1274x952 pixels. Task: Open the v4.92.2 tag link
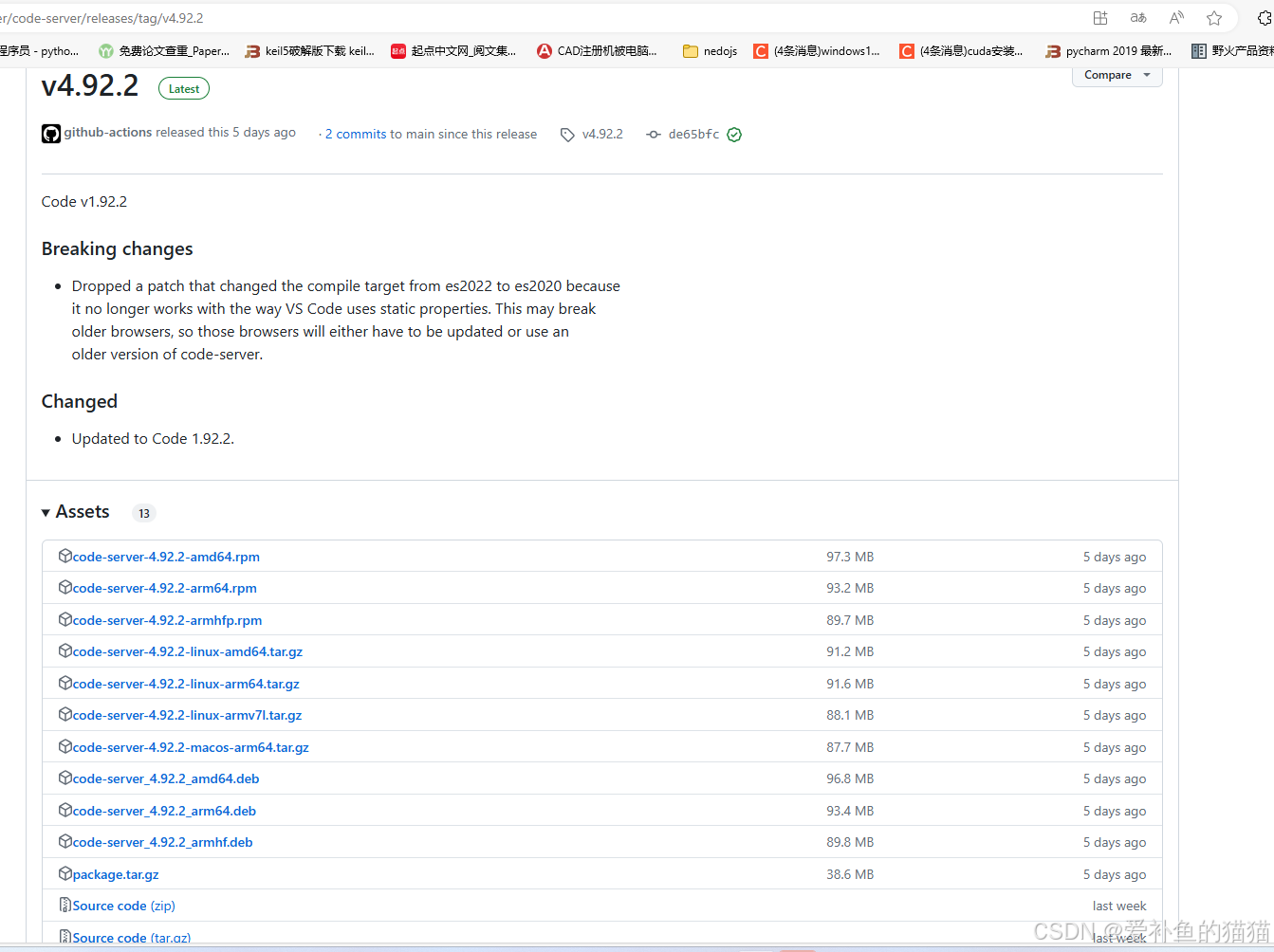602,135
